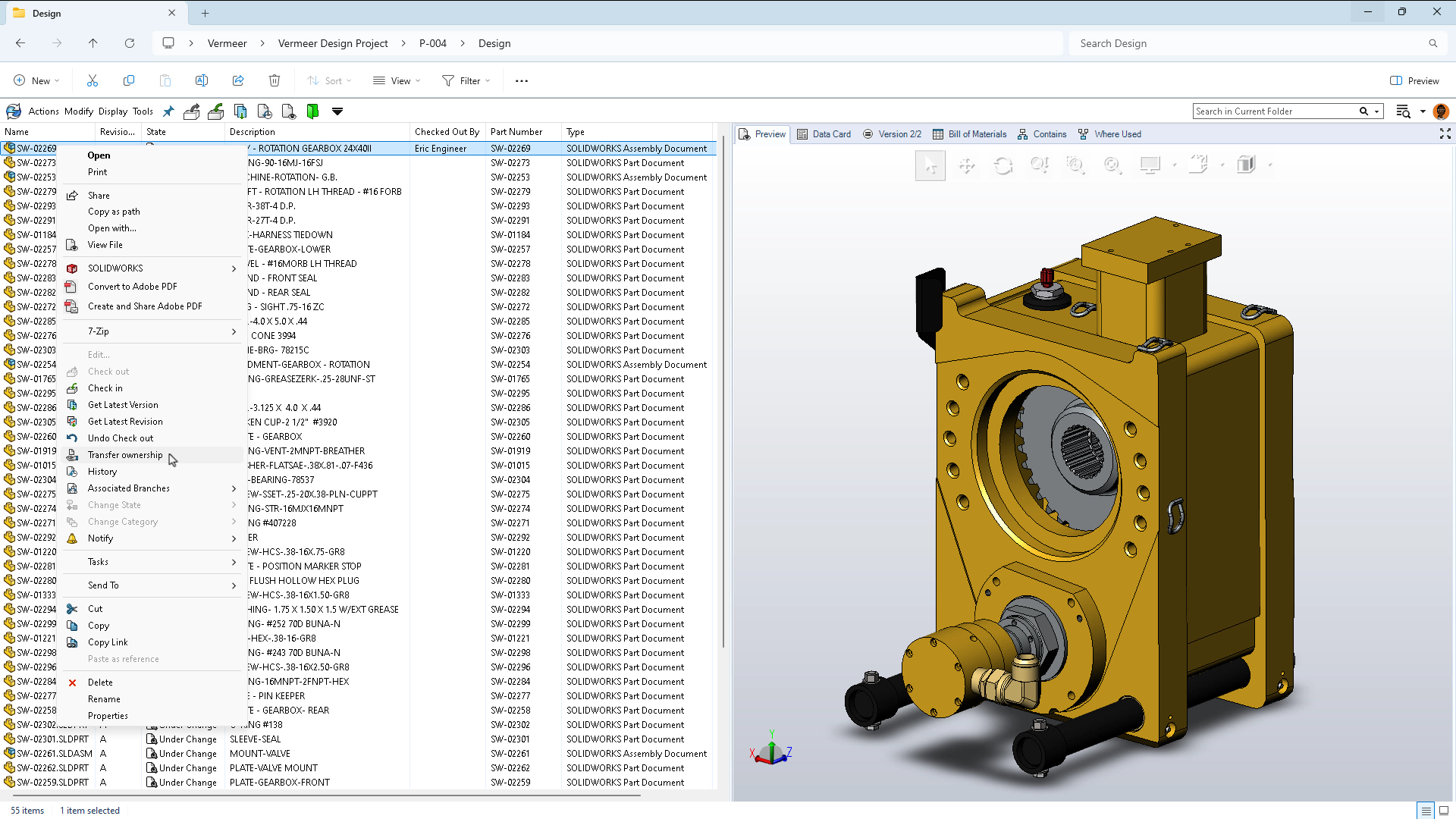Toggle the Preview pane button at top right

tap(1417, 80)
